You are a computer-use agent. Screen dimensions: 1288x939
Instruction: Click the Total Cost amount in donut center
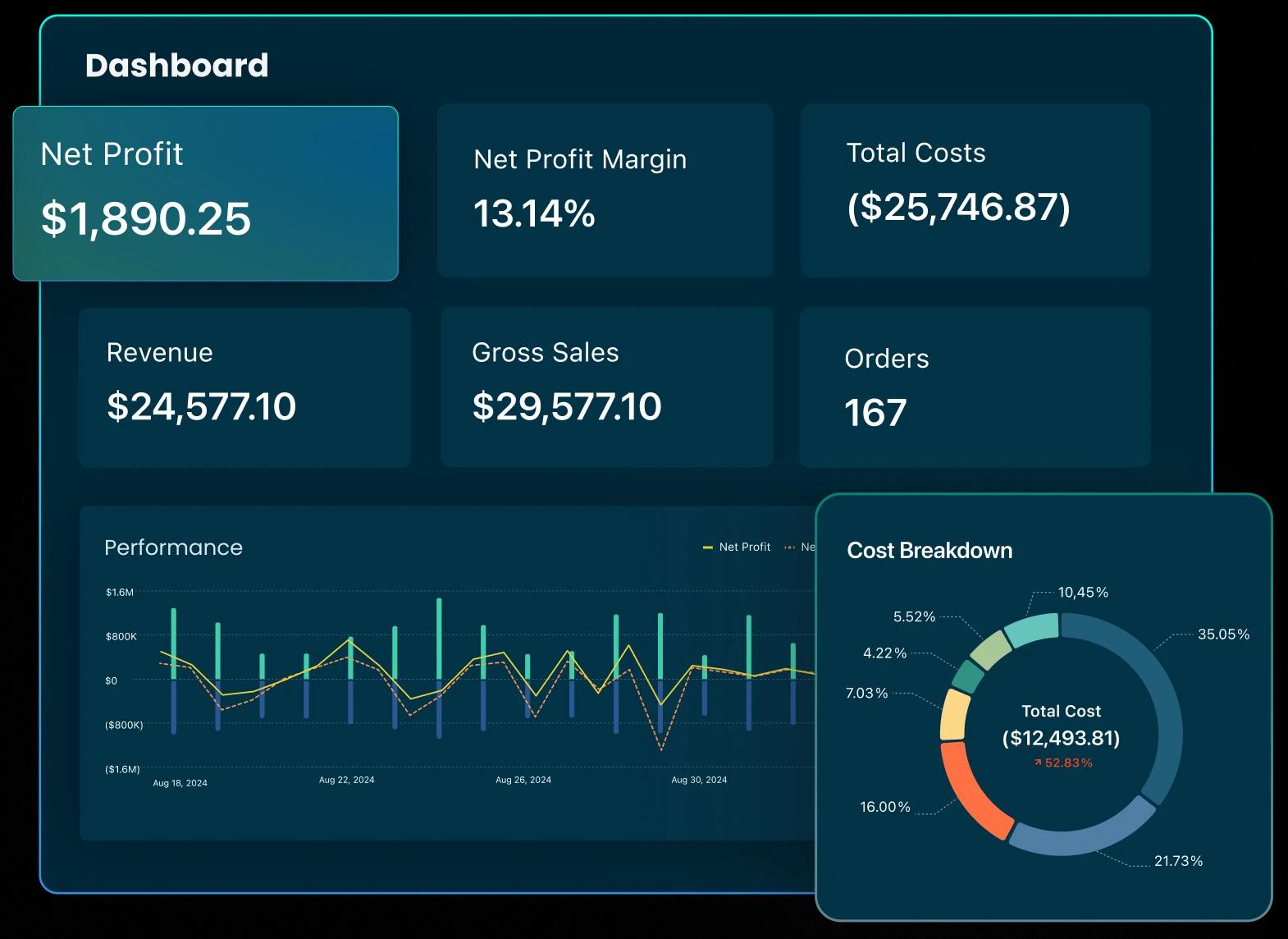[1061, 738]
